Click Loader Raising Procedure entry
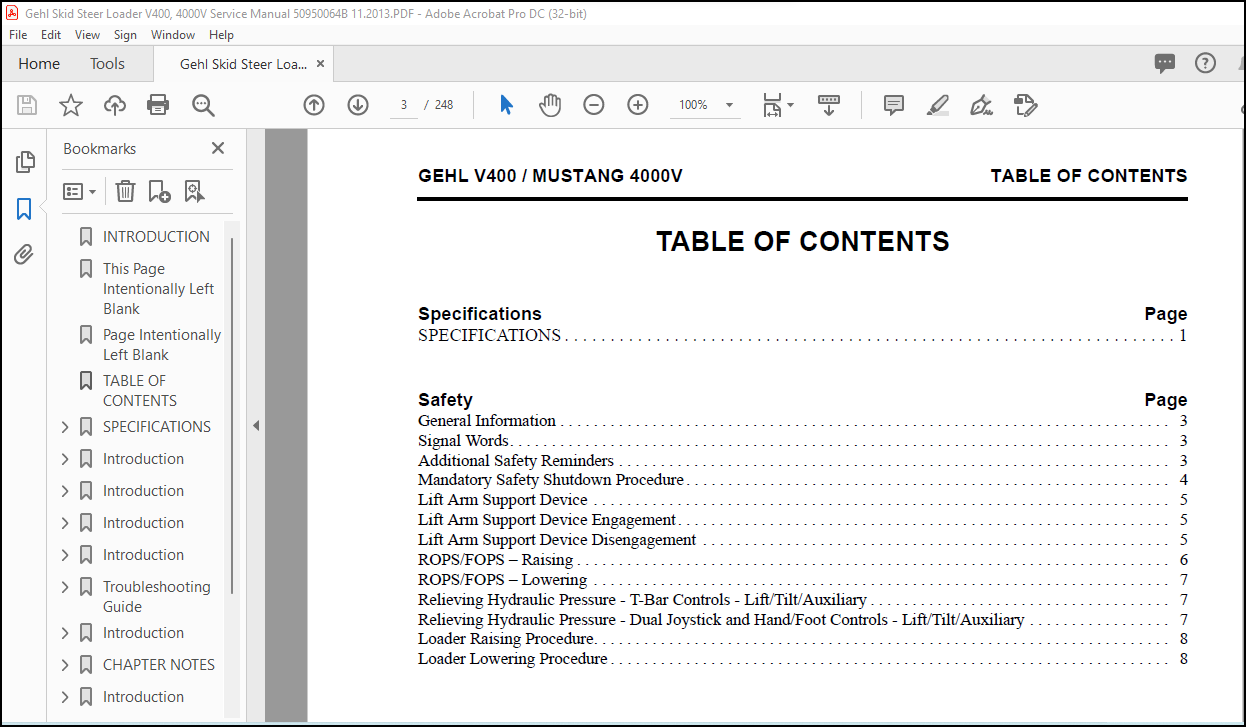The width and height of the screenshot is (1246, 727). coord(802,639)
